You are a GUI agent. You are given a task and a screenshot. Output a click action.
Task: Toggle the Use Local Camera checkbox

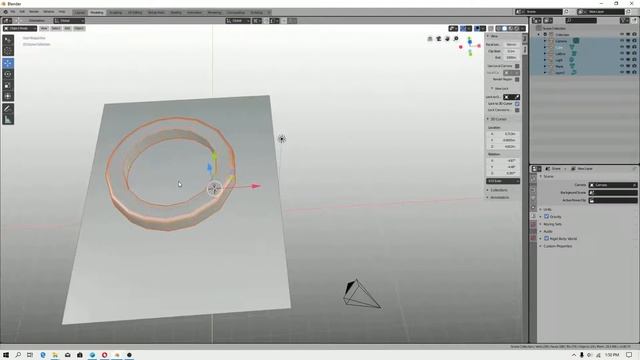pos(517,66)
